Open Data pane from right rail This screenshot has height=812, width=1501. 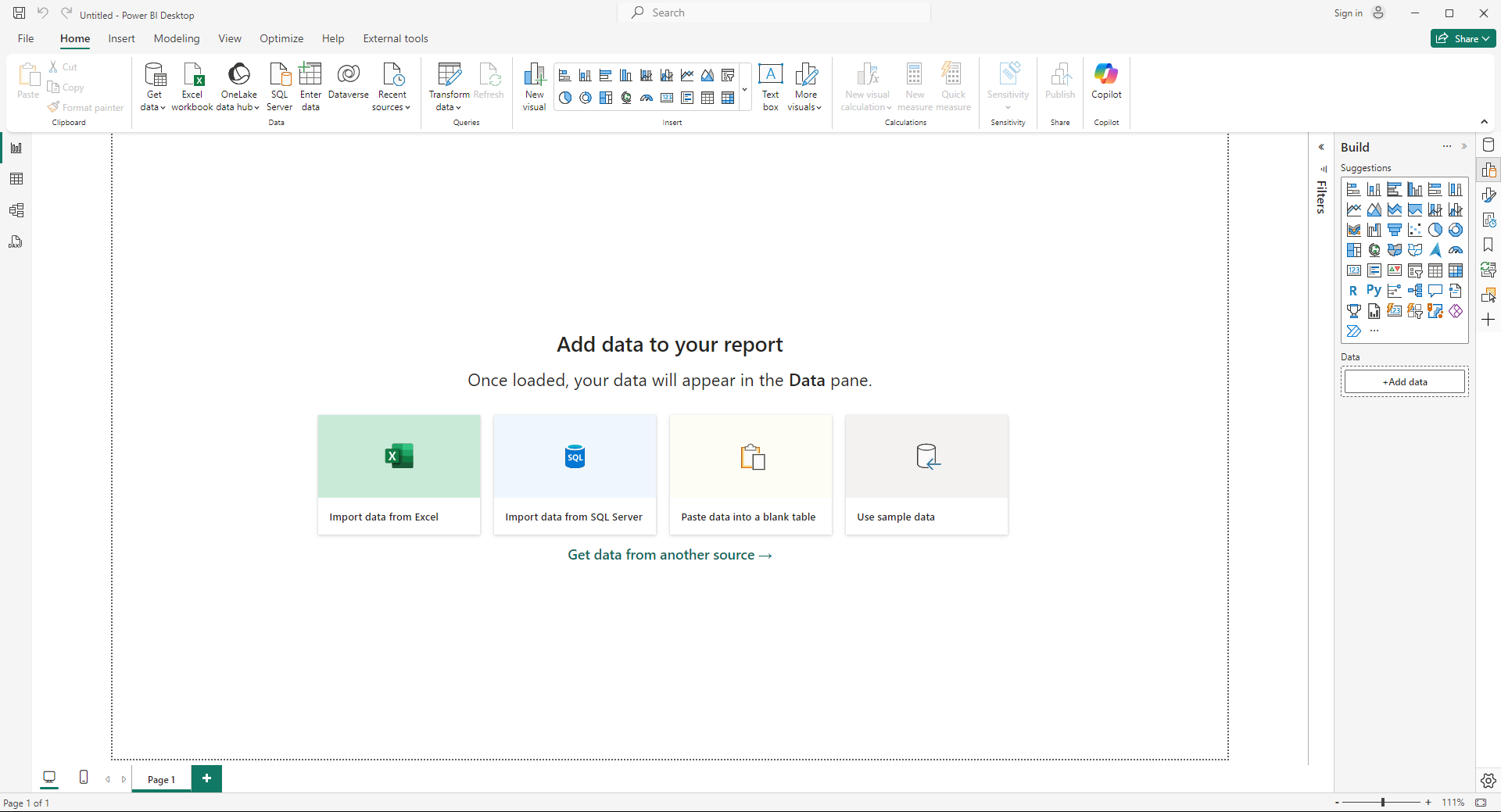pyautogui.click(x=1488, y=145)
